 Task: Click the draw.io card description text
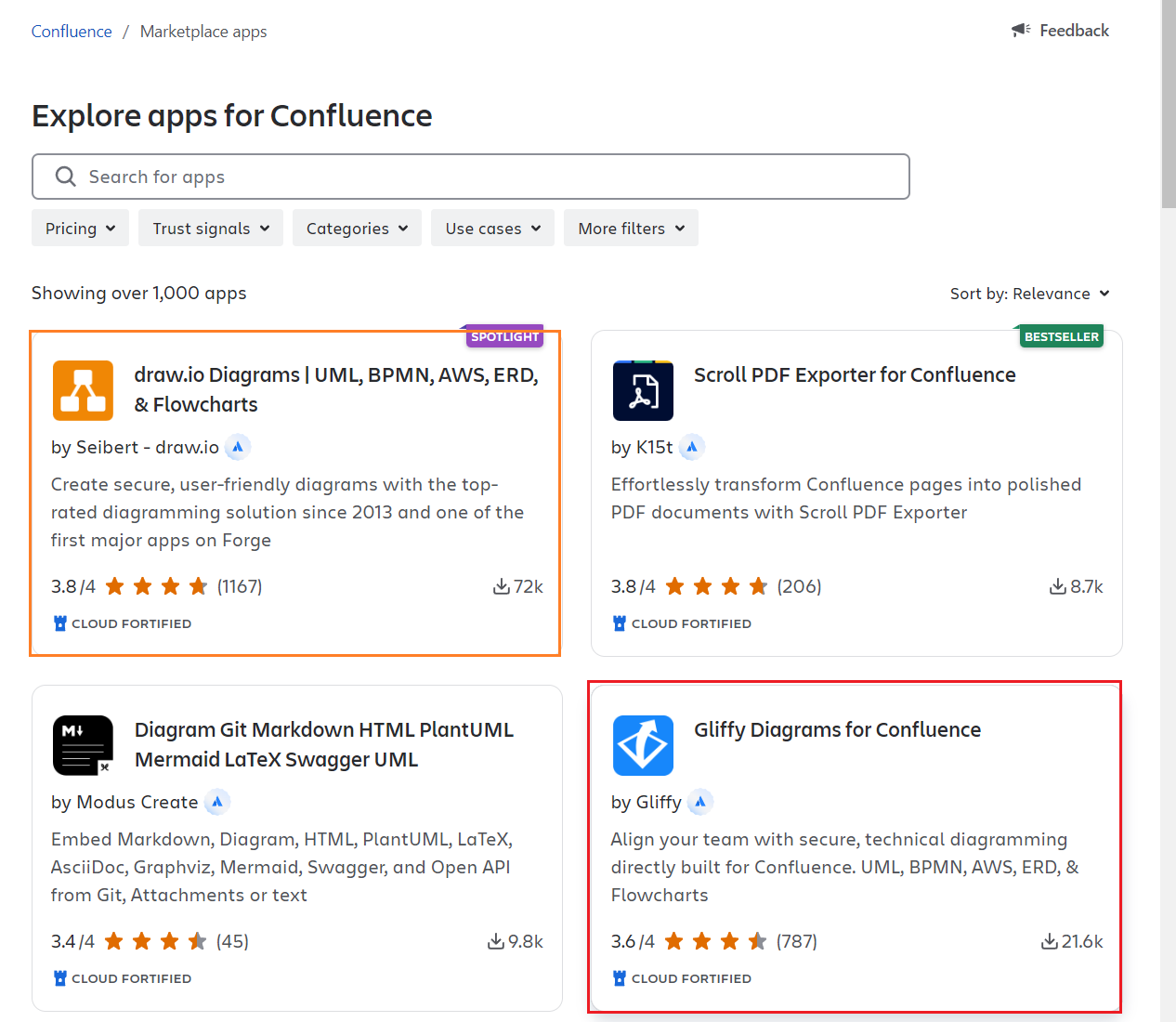(288, 512)
